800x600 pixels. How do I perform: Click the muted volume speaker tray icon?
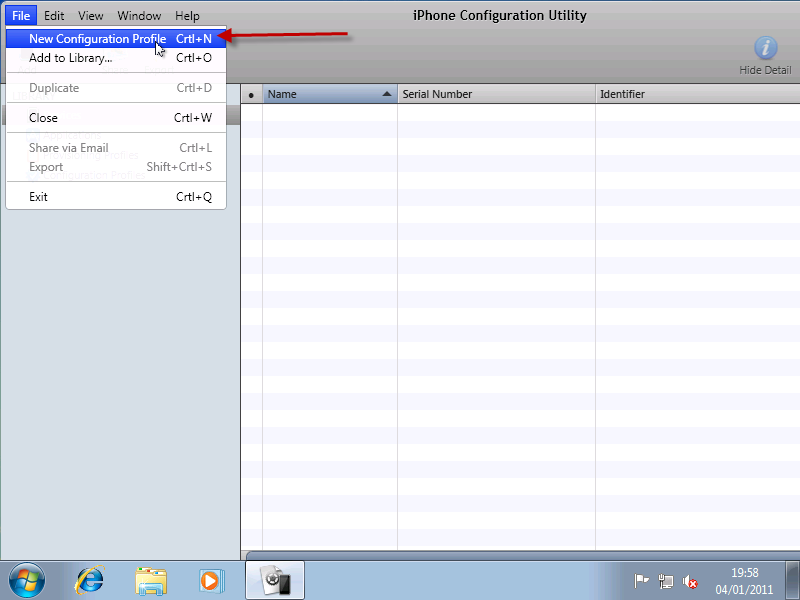(690, 581)
